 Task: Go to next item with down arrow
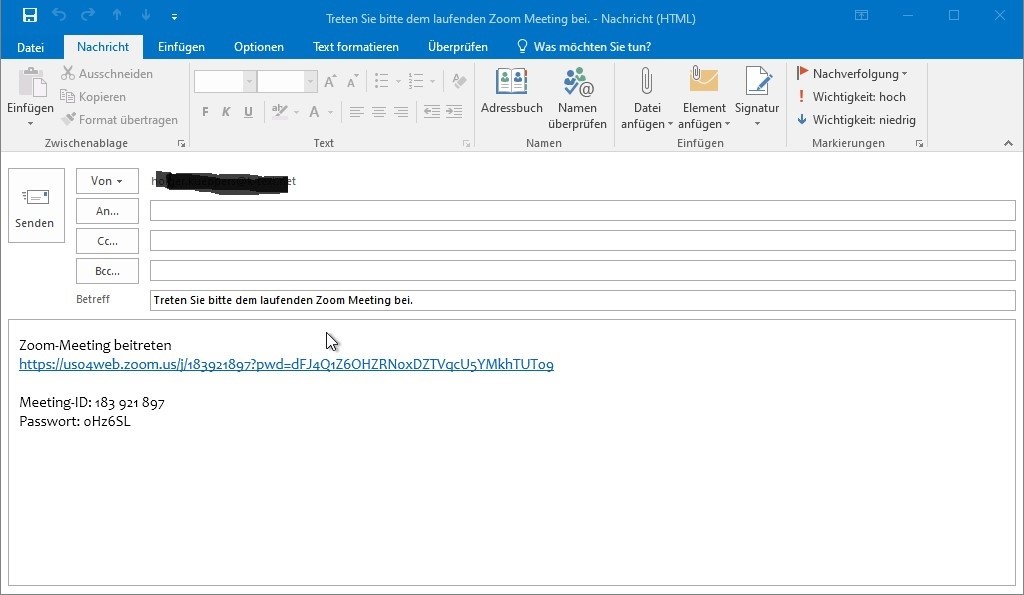pyautogui.click(x=146, y=15)
